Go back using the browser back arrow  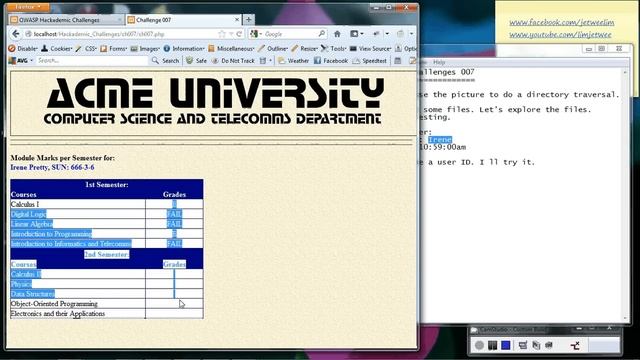tap(16, 34)
